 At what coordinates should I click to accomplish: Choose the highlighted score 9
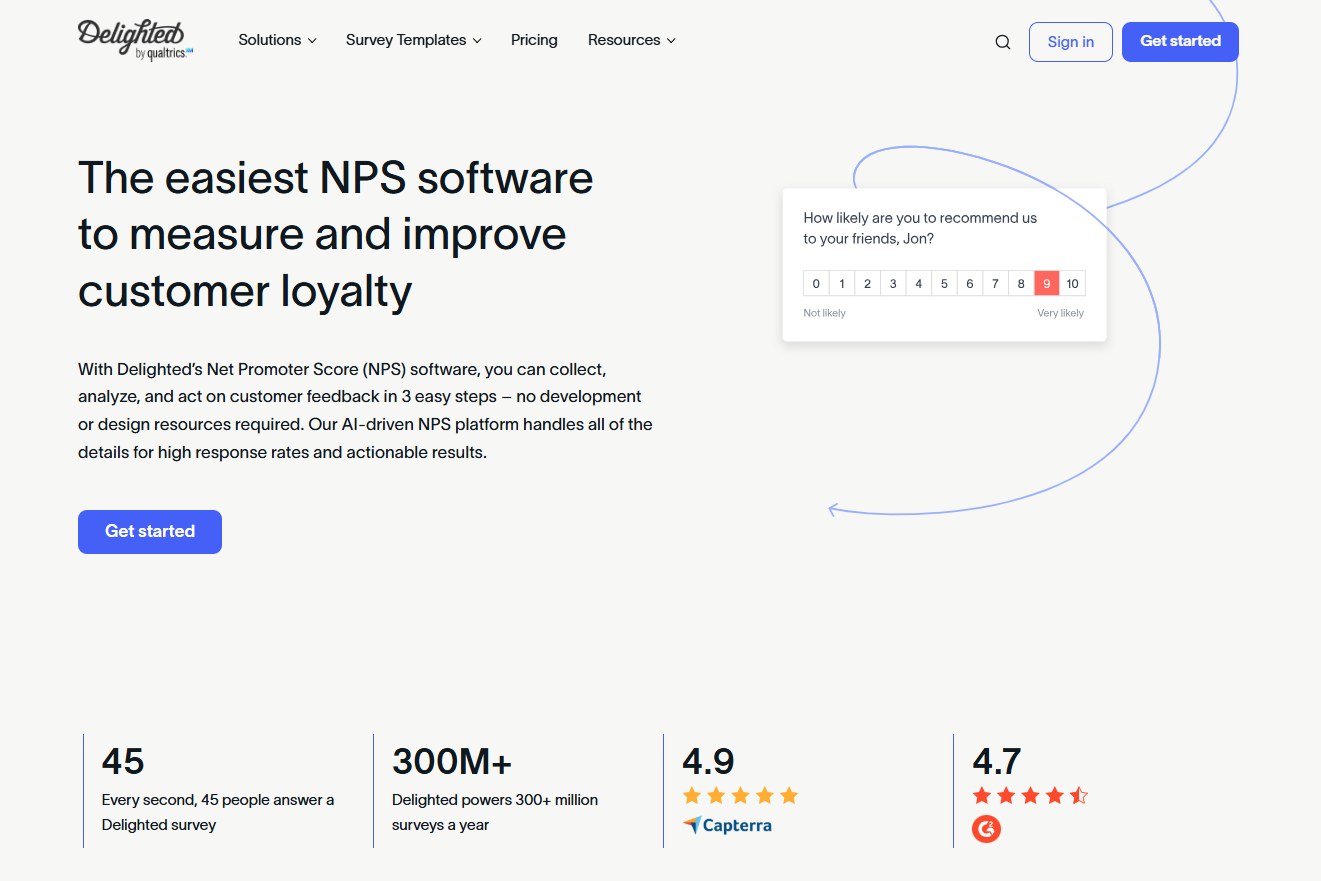(x=1046, y=284)
